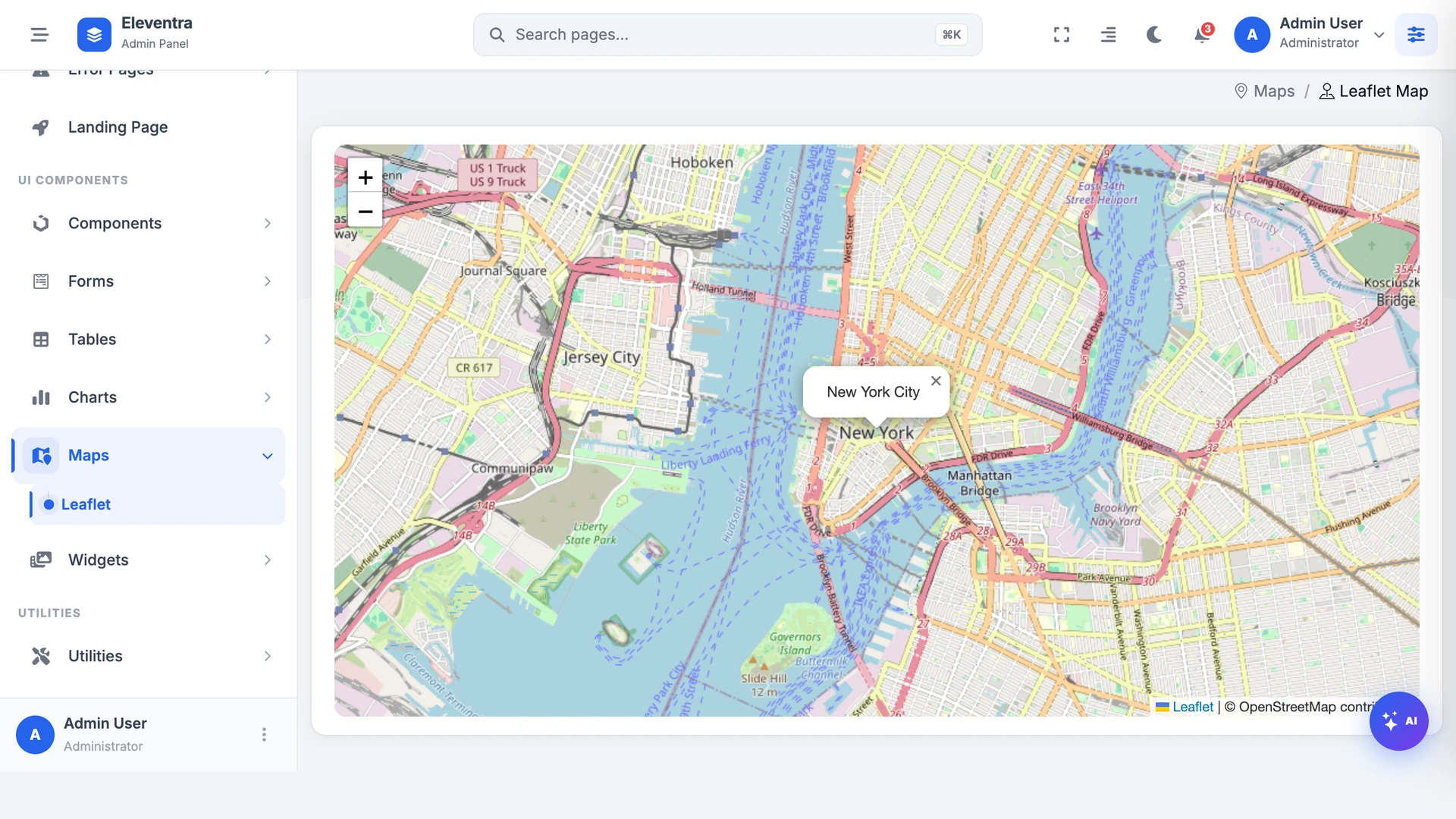This screenshot has width=1456, height=819.
Task: Click the ⌘K shortcut badge
Action: (x=951, y=34)
